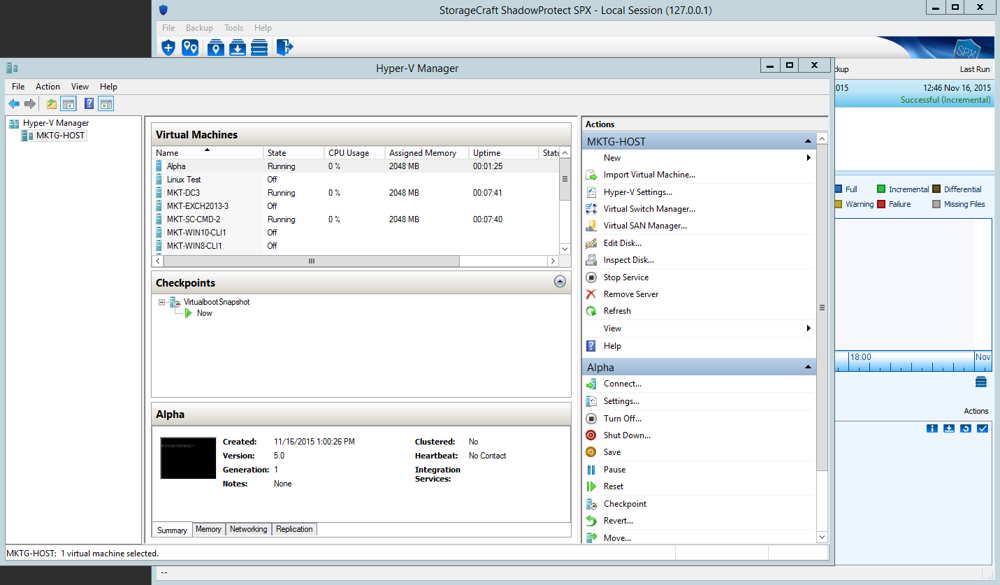
Task: Click the exit icon on SPX toolbar
Action: click(284, 46)
